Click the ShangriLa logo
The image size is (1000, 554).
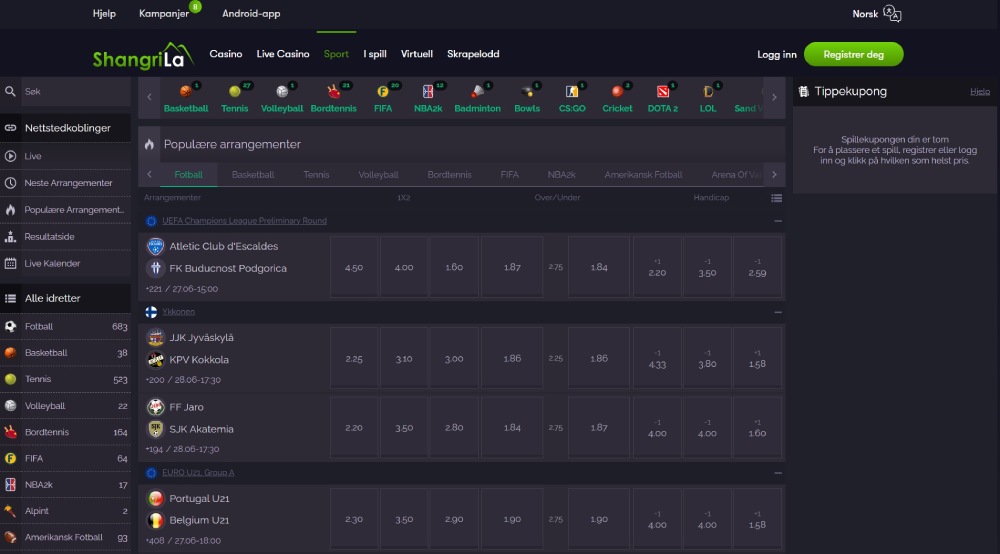[143, 56]
